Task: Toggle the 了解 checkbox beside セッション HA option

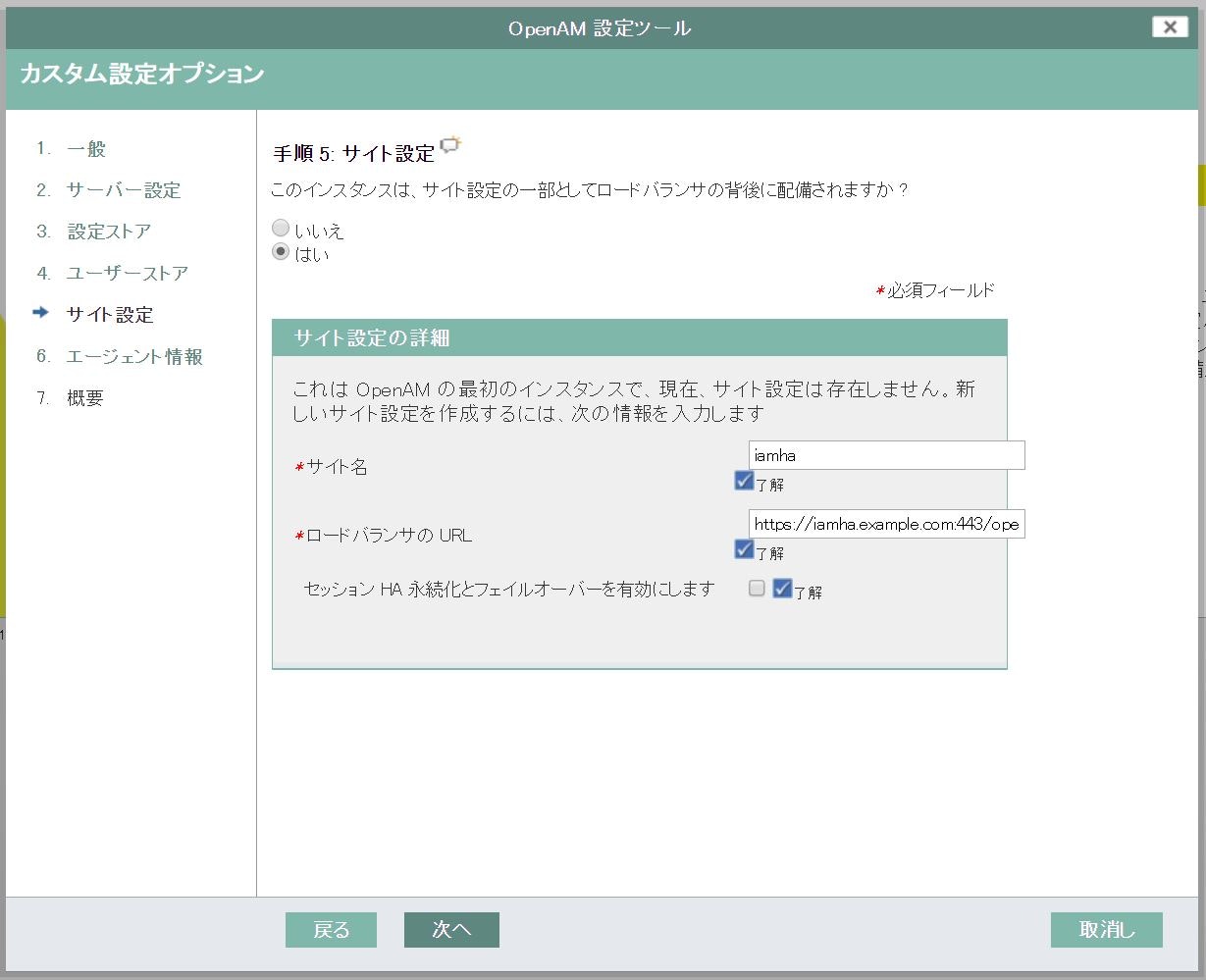Action: (782, 589)
